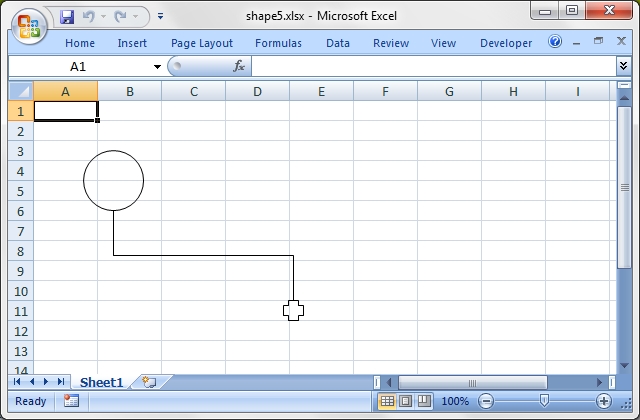Open Excel Help question mark icon

[555, 41]
